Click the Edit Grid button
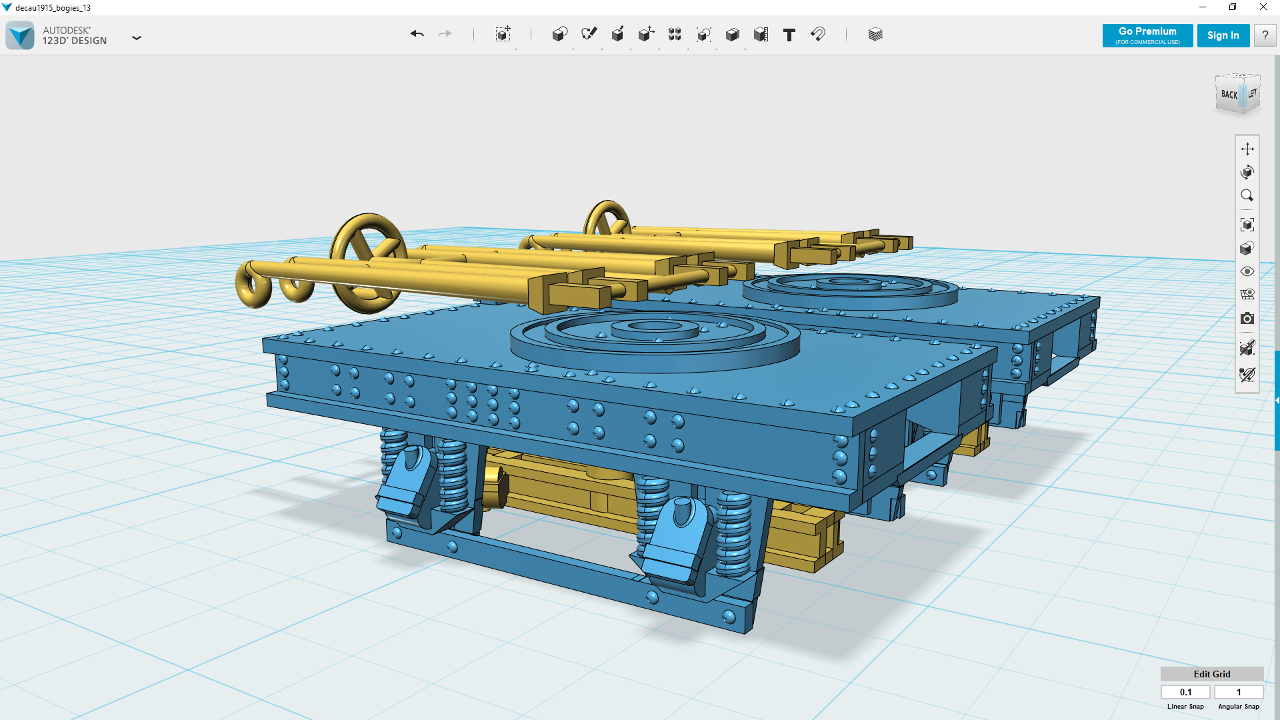Screen dimensions: 1280x720 click(x=1212, y=674)
